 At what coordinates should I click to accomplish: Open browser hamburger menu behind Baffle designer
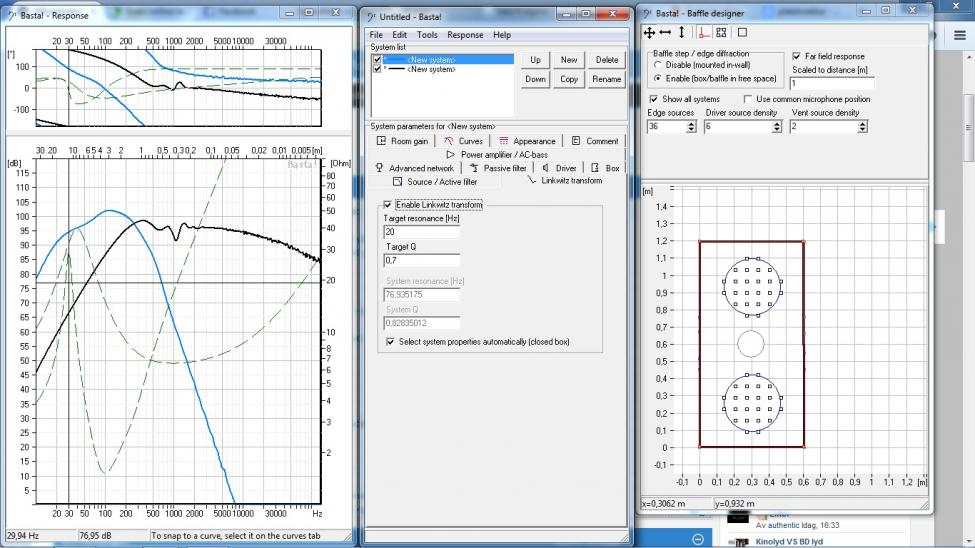960,35
